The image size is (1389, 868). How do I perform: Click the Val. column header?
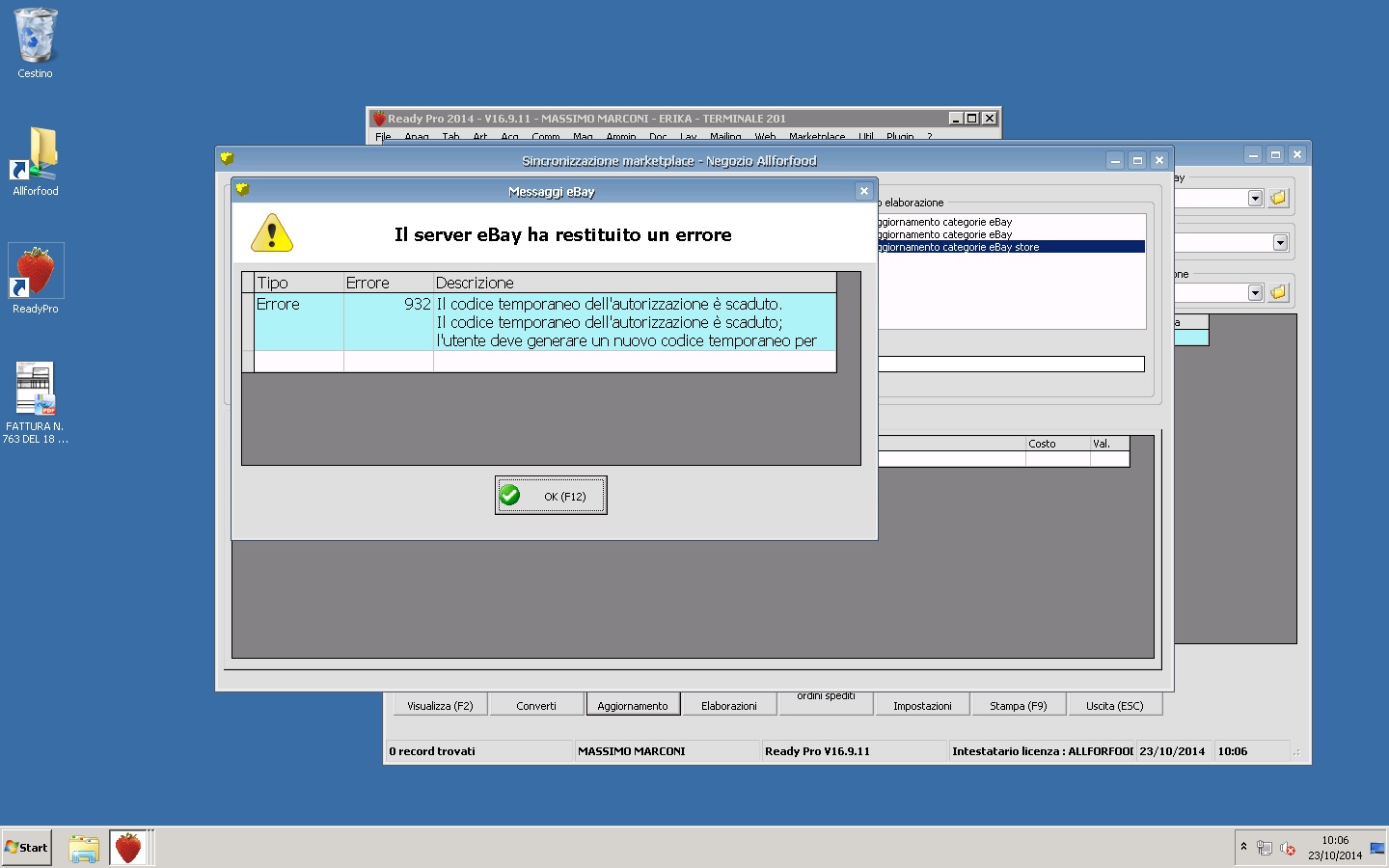[x=1109, y=444]
